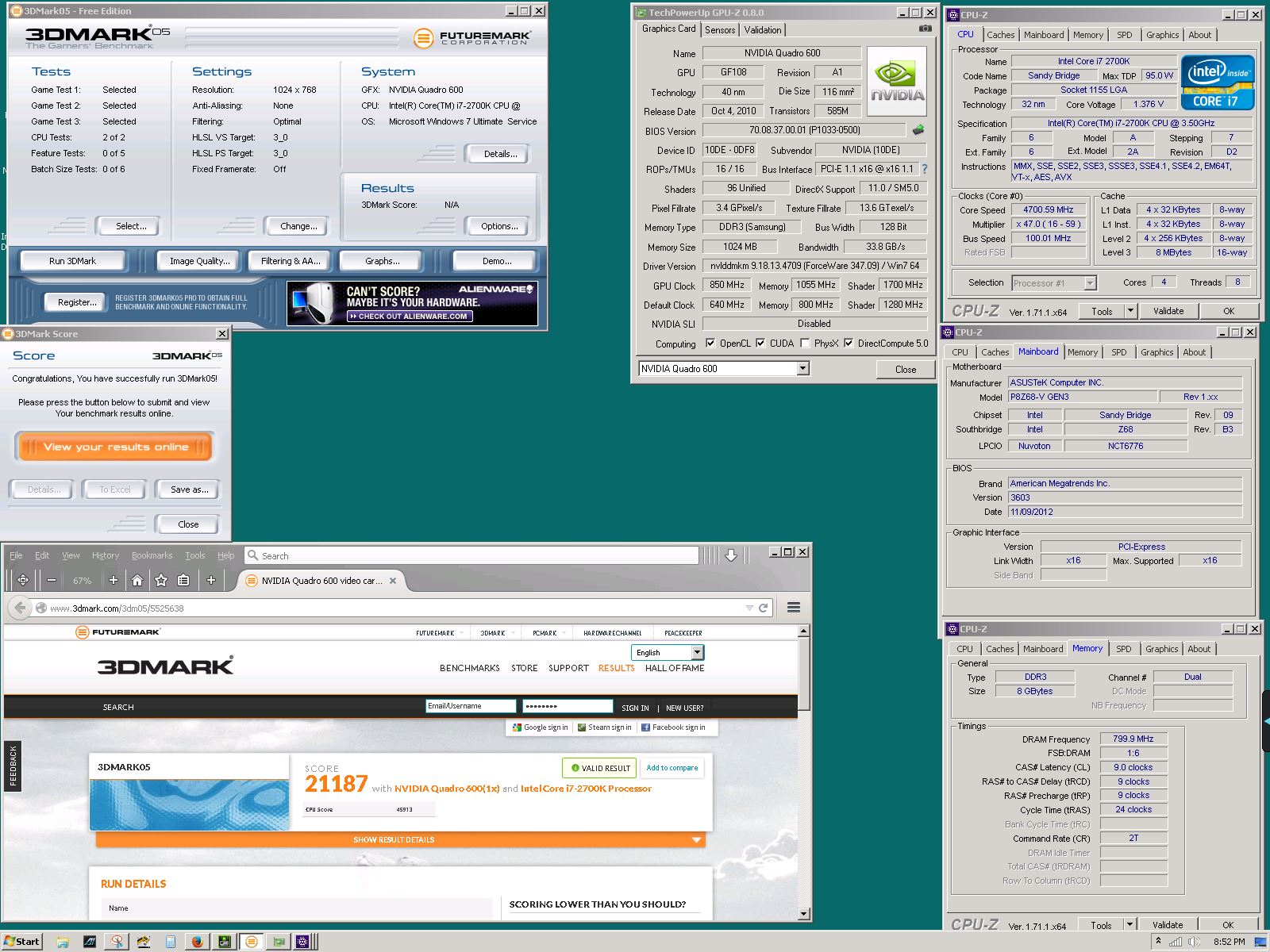This screenshot has height=952, width=1270.
Task: Switch to CPU-Z purple taskbar icon
Action: [x=302, y=942]
